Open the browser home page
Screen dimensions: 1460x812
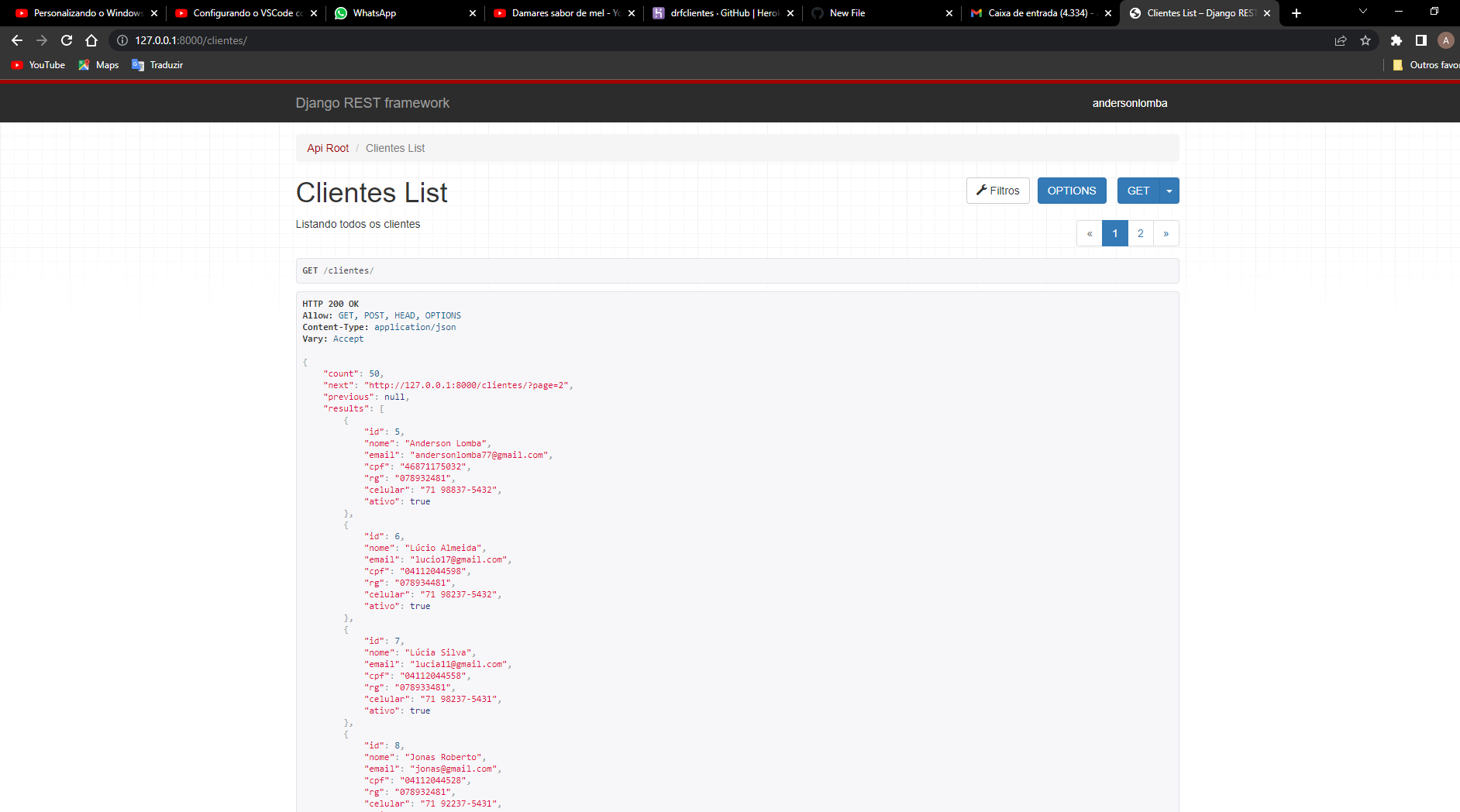91,40
